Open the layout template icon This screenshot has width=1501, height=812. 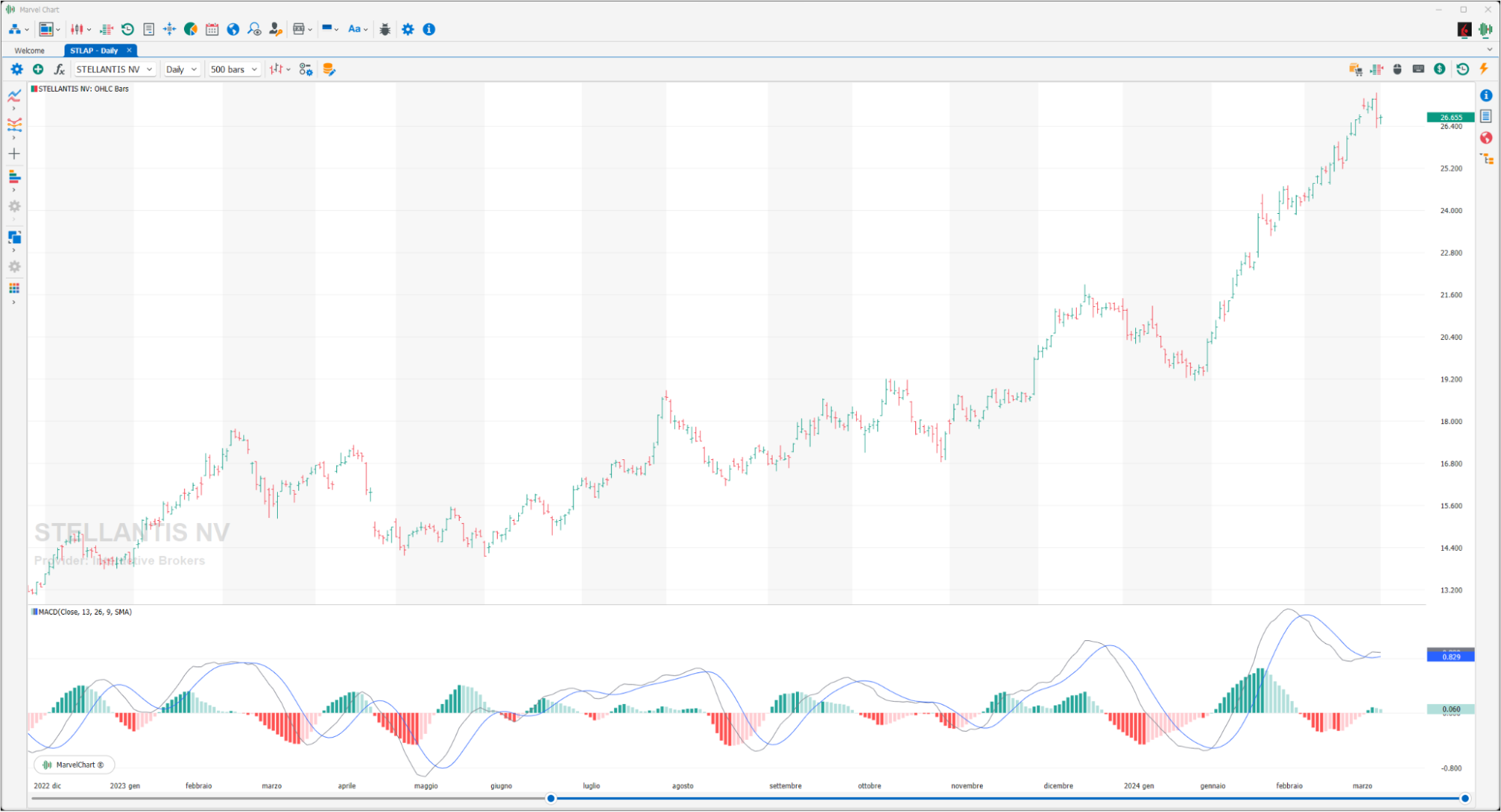point(47,29)
